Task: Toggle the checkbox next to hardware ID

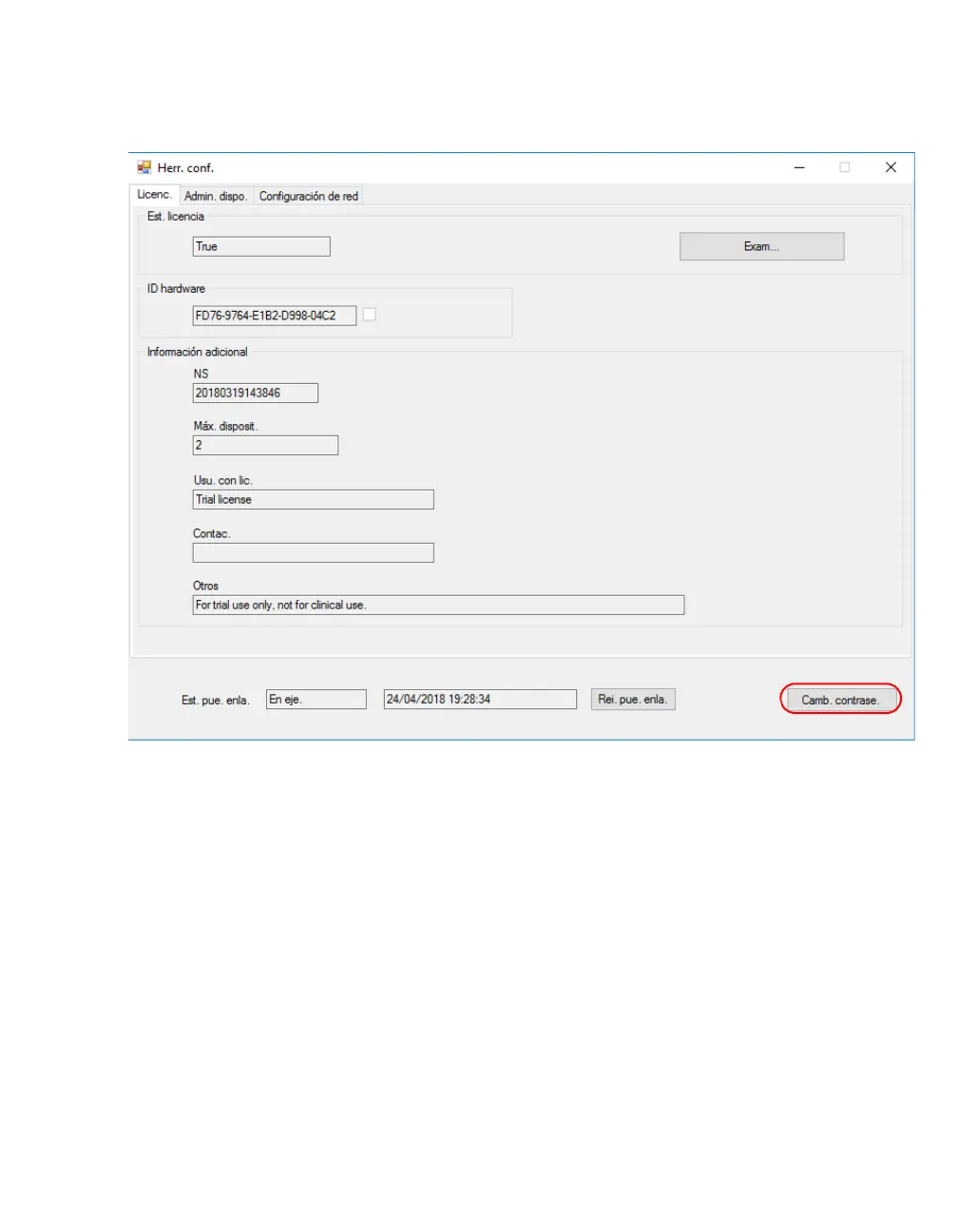Action: [370, 315]
